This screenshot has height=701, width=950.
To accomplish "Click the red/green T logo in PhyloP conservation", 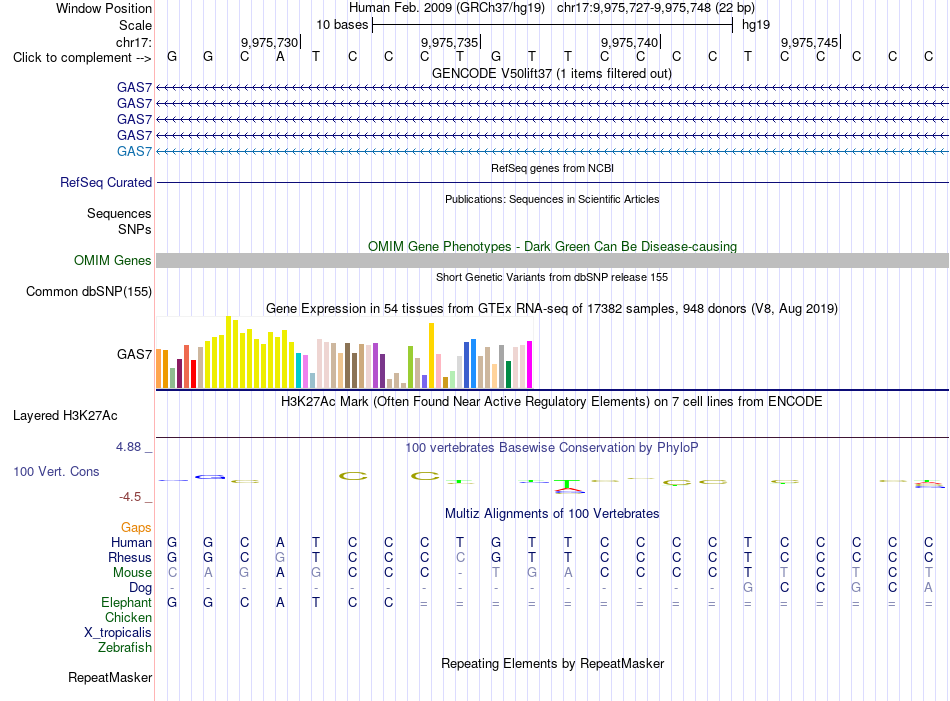I will click(567, 486).
